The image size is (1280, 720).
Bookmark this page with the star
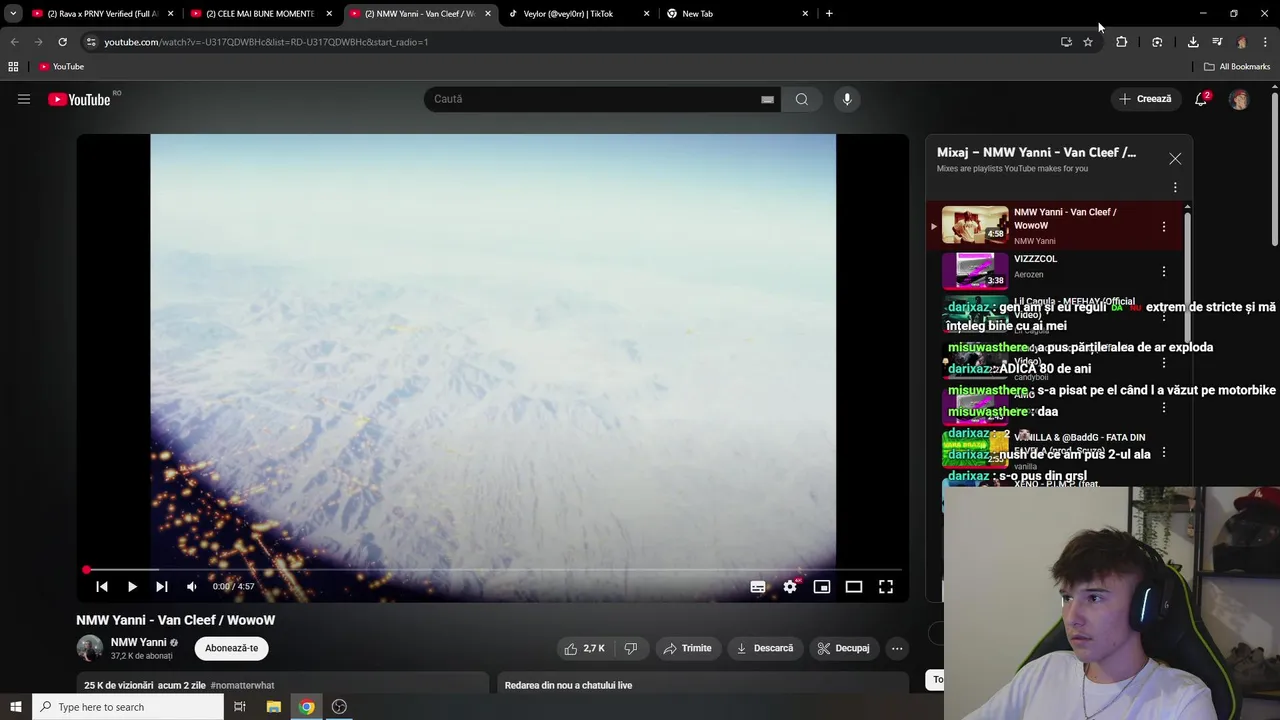pos(1088,42)
